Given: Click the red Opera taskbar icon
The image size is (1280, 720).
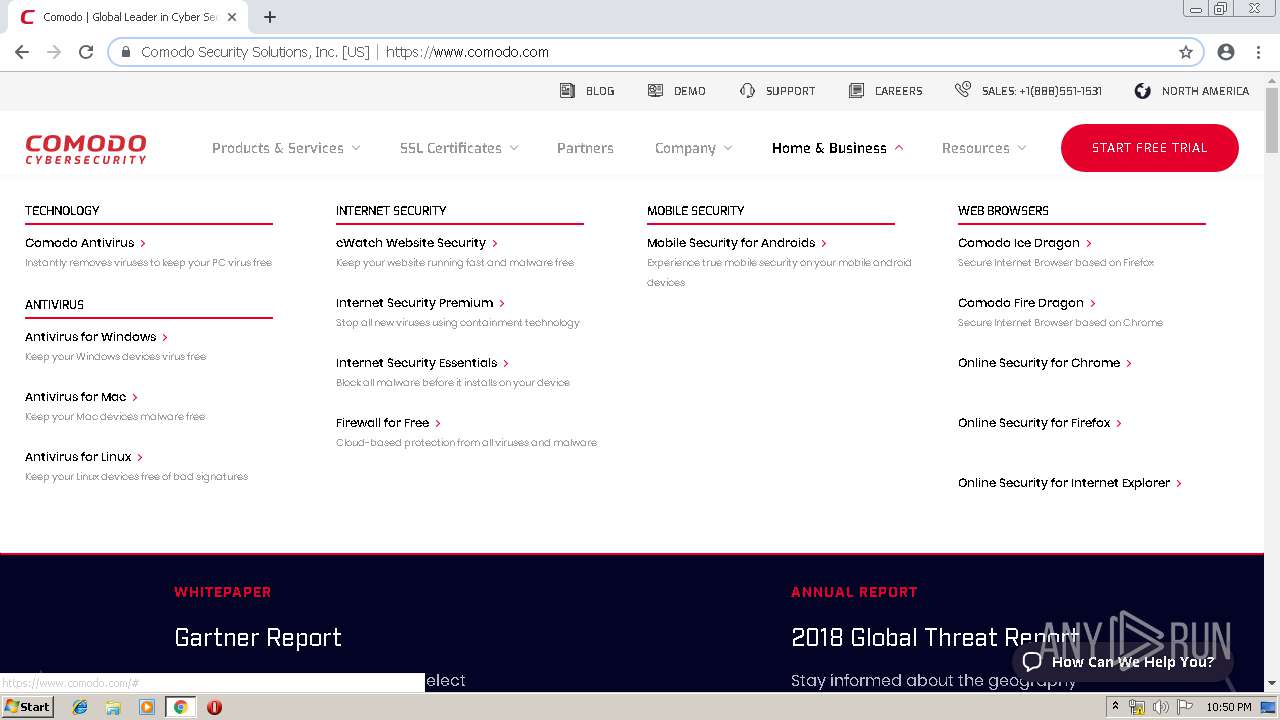Looking at the screenshot, I should [x=214, y=707].
